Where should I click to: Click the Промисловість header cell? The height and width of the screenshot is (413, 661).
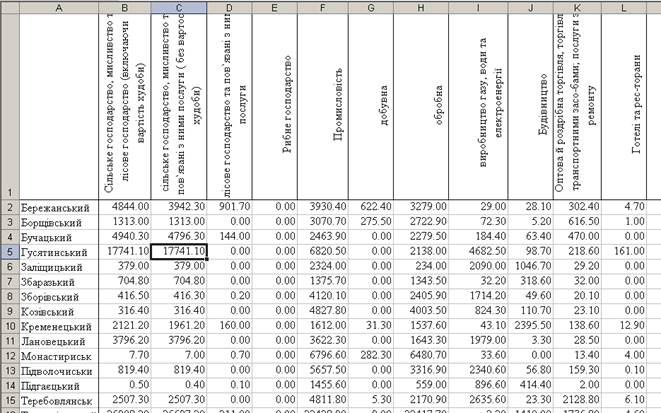tap(323, 107)
